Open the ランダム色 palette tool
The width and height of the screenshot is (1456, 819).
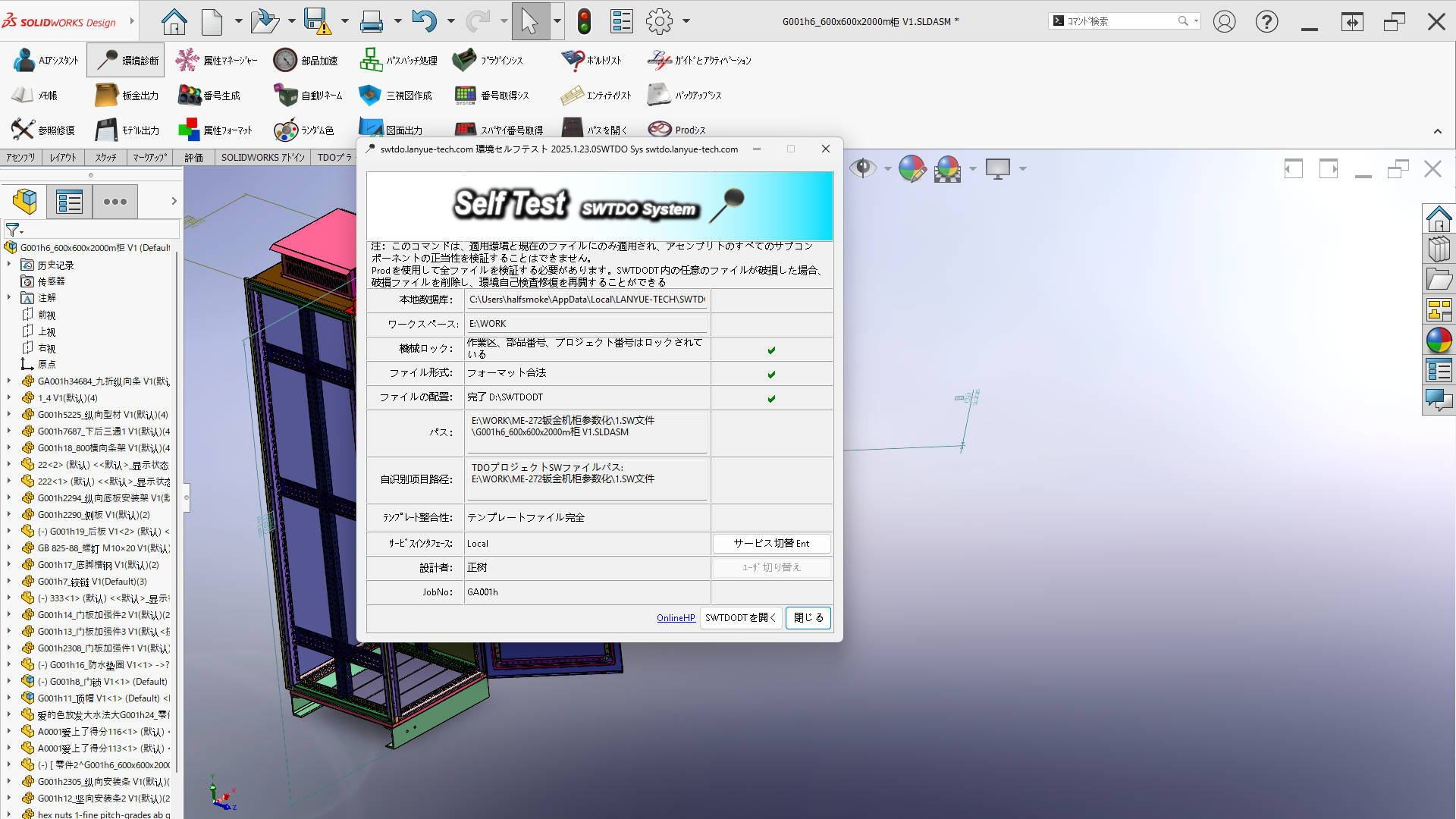point(286,130)
